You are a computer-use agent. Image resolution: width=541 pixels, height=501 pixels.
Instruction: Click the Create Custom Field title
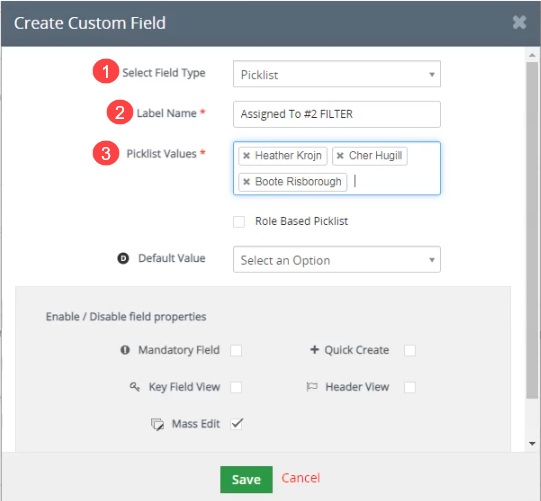tap(90, 23)
